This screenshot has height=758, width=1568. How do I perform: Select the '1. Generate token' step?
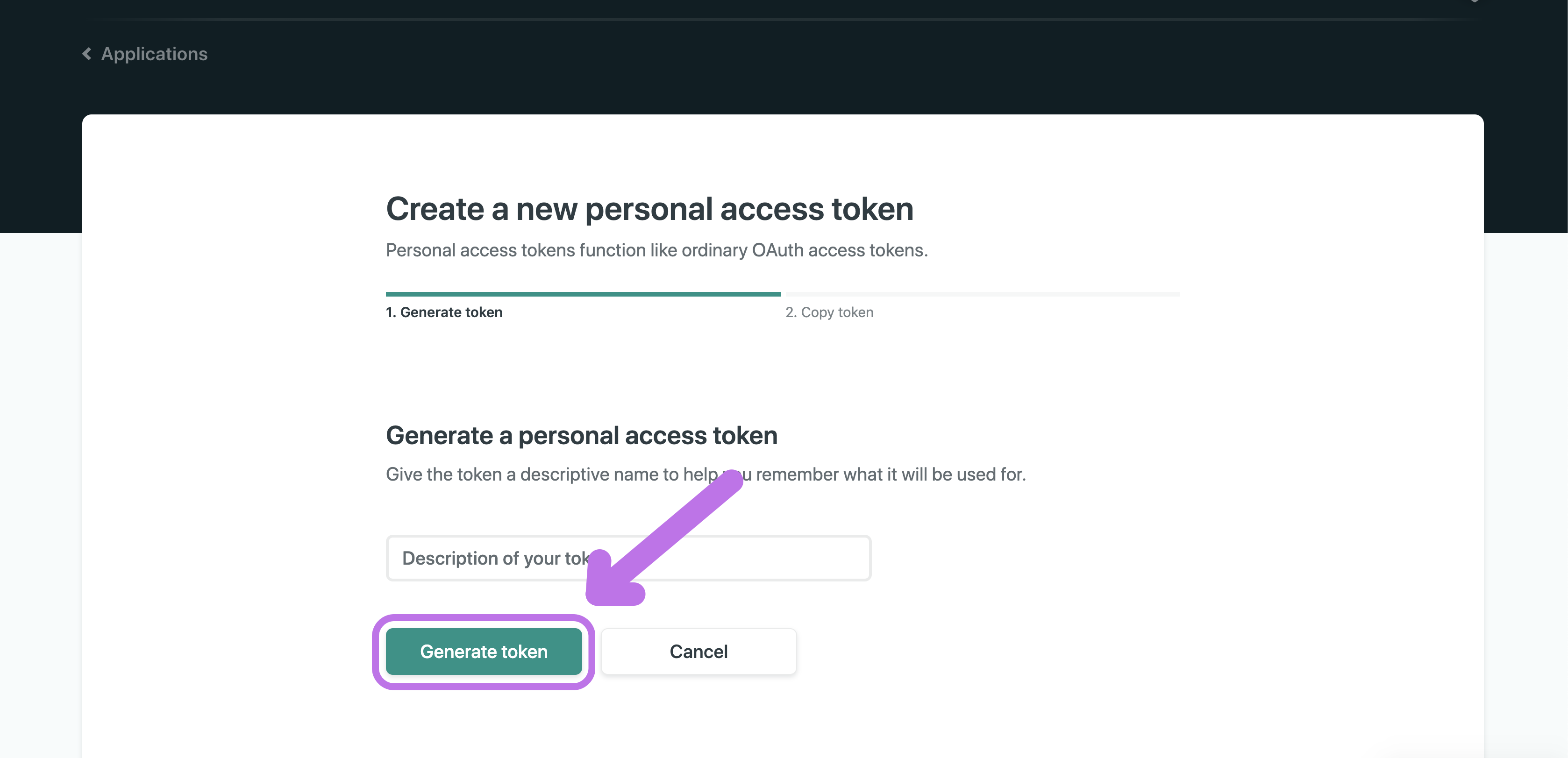(444, 312)
